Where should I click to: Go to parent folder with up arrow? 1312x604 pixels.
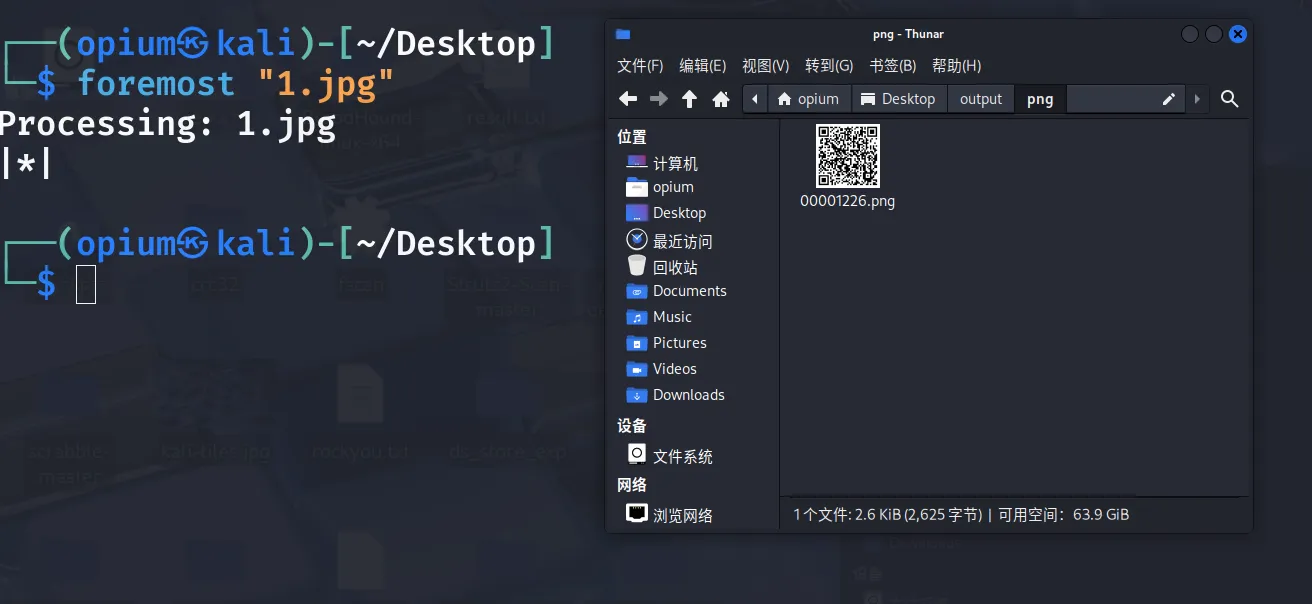(689, 99)
